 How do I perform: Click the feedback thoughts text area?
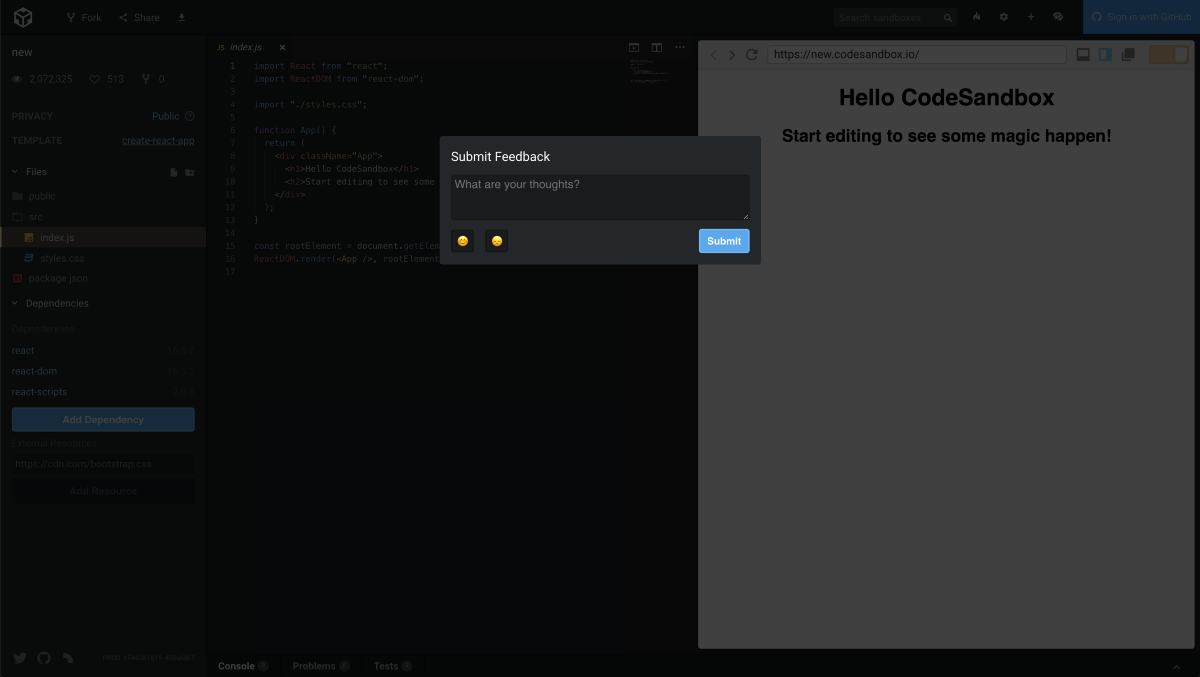click(x=600, y=198)
